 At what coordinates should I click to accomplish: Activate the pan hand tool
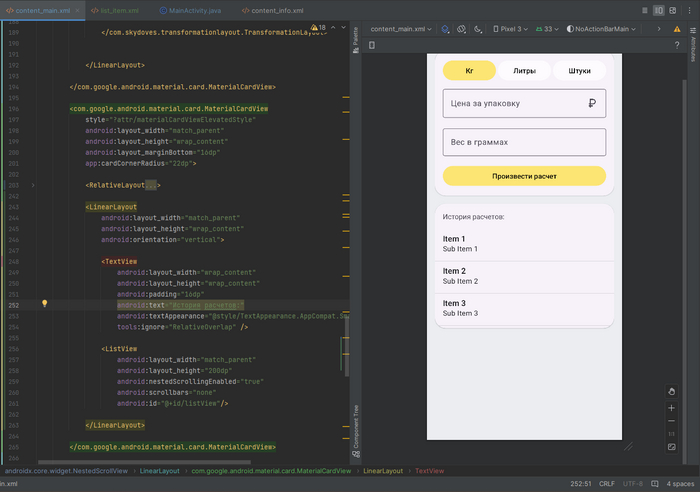[672, 391]
